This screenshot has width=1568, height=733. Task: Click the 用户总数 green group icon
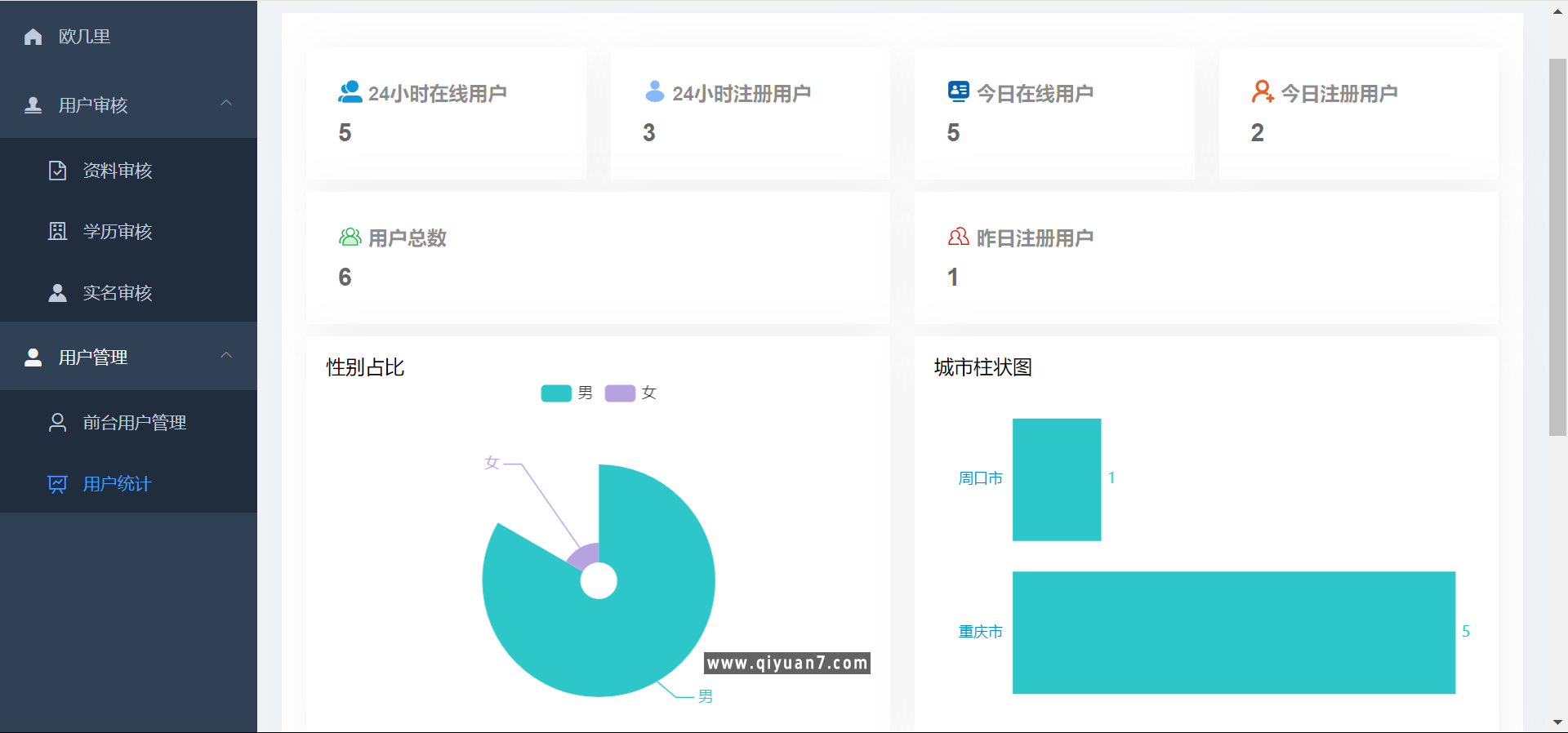[350, 238]
